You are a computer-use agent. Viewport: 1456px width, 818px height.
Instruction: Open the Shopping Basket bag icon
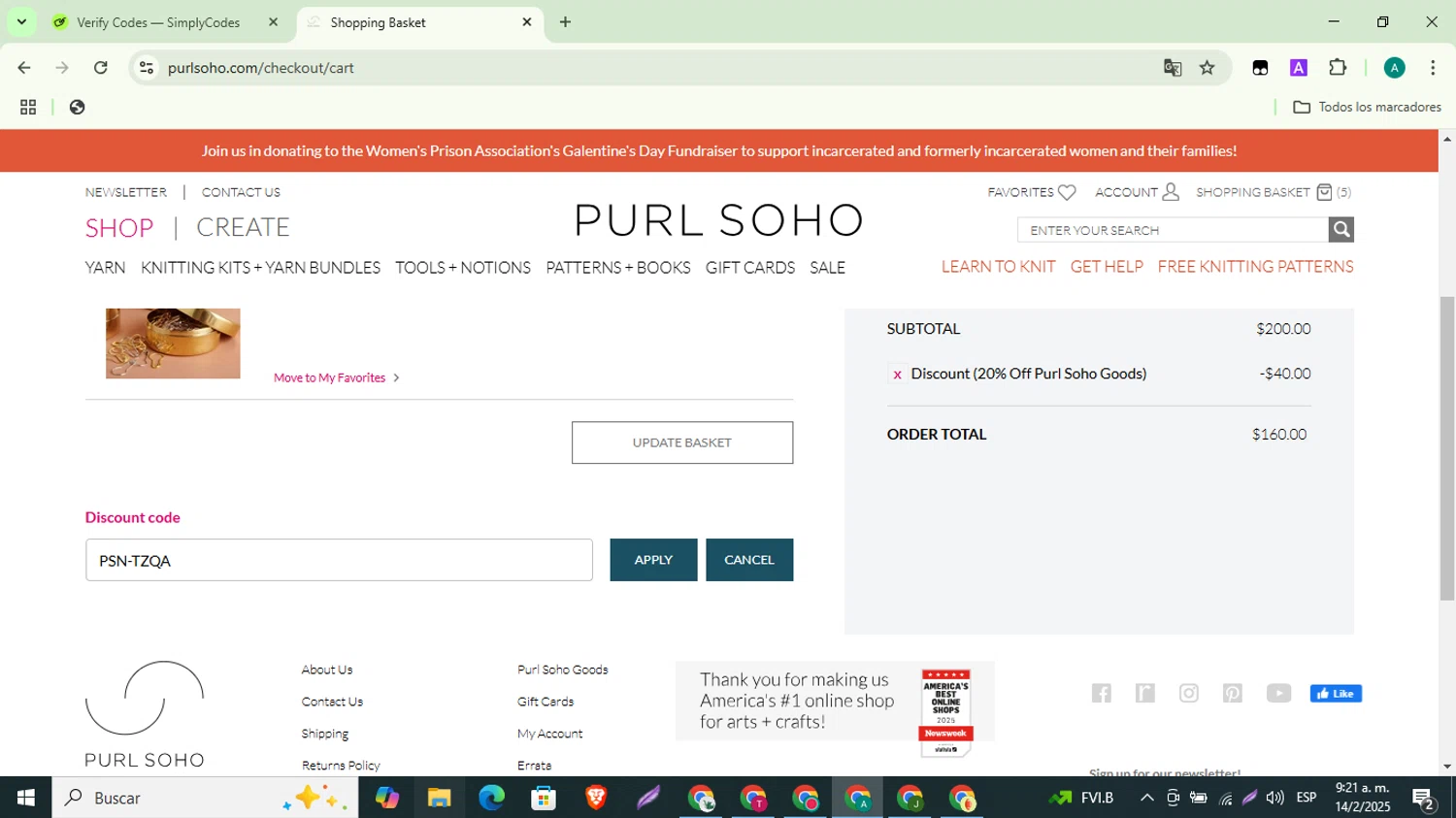[1324, 192]
